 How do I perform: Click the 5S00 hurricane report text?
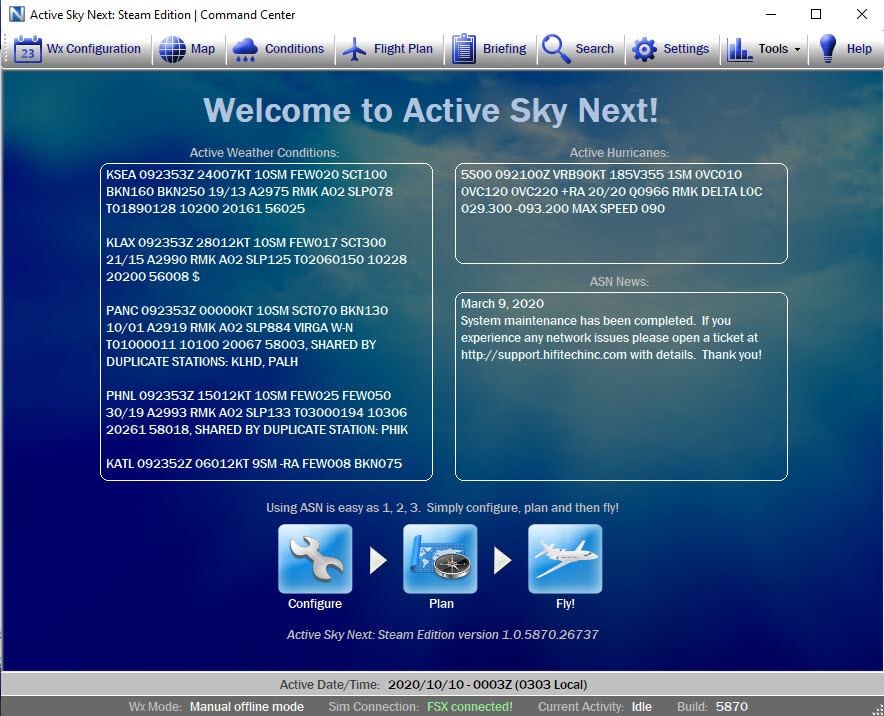[x=611, y=192]
